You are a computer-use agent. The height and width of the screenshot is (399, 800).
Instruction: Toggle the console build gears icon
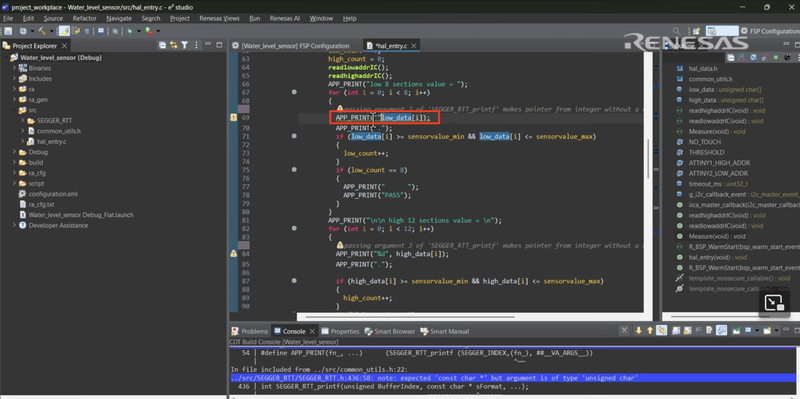(x=661, y=331)
